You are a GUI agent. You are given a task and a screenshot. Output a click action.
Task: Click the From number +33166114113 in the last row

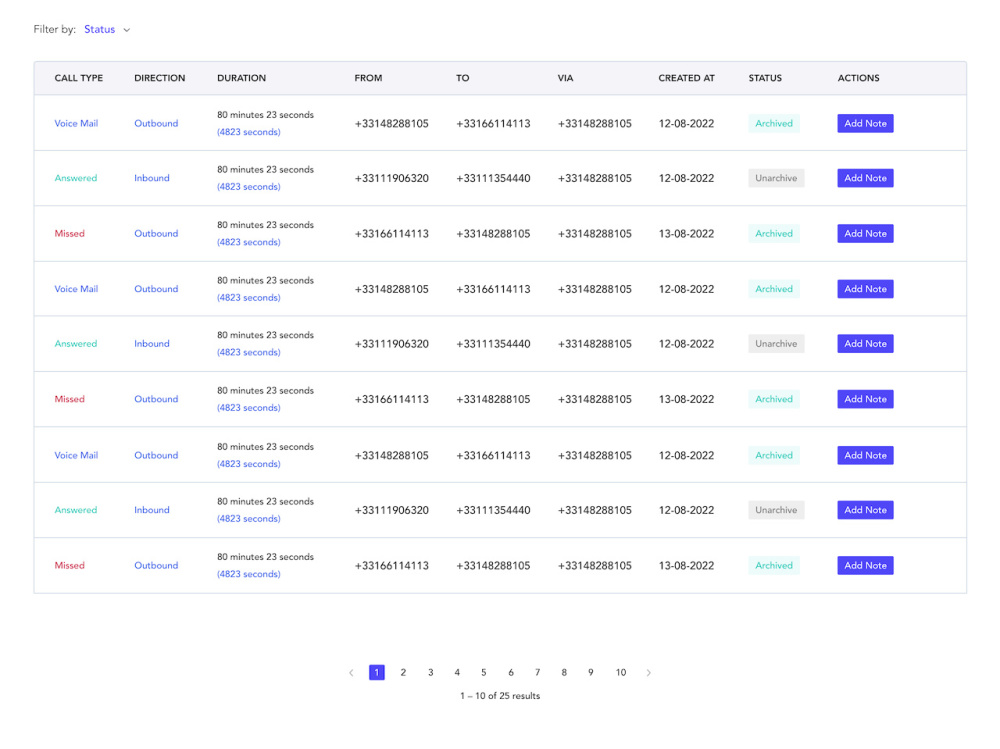(x=392, y=566)
